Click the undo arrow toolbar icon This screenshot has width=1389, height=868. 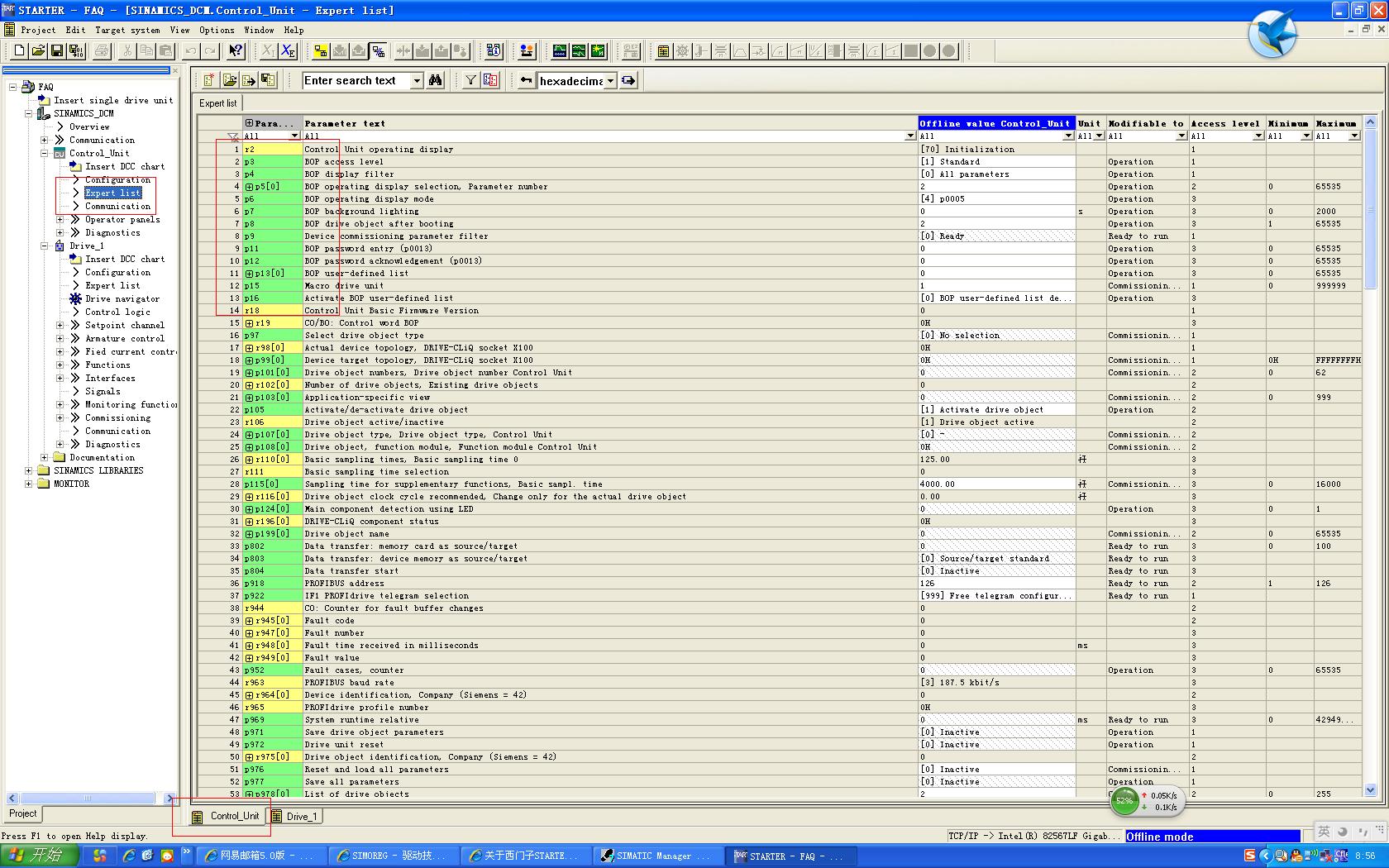(191, 51)
